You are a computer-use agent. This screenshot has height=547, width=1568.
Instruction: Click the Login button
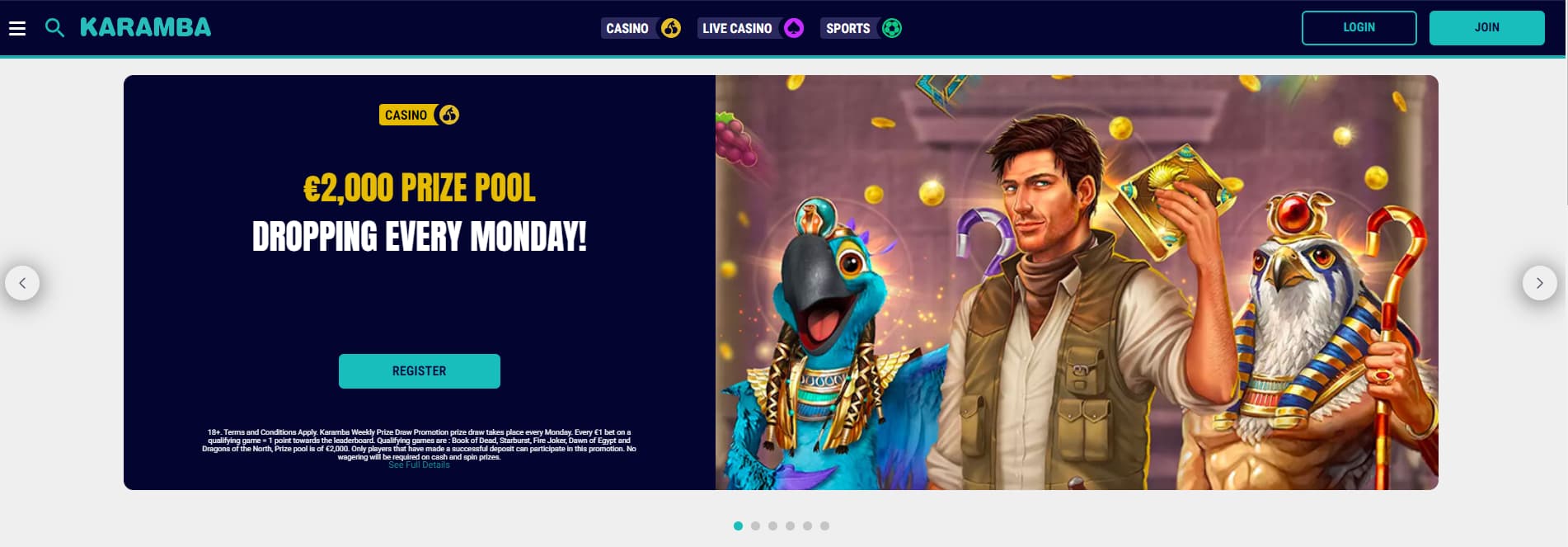1359,27
